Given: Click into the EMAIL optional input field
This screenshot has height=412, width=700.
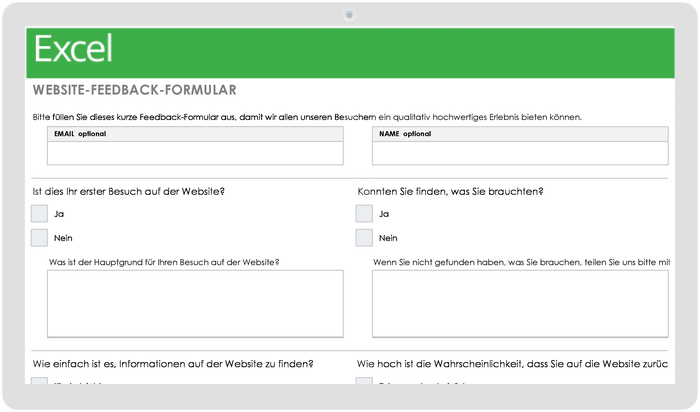Looking at the screenshot, I should pos(195,153).
